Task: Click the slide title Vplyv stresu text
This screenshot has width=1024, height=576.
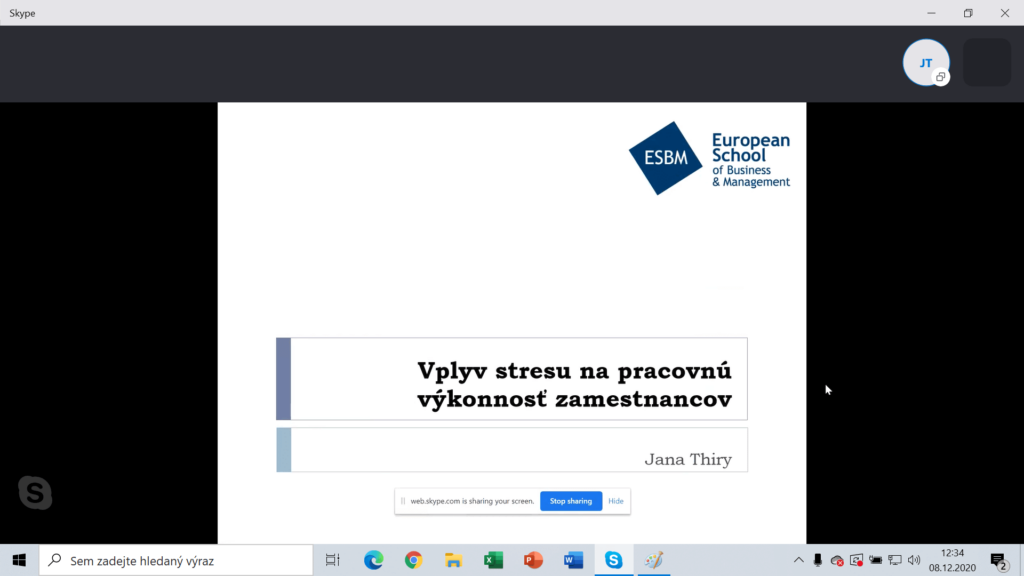Action: pyautogui.click(x=574, y=385)
